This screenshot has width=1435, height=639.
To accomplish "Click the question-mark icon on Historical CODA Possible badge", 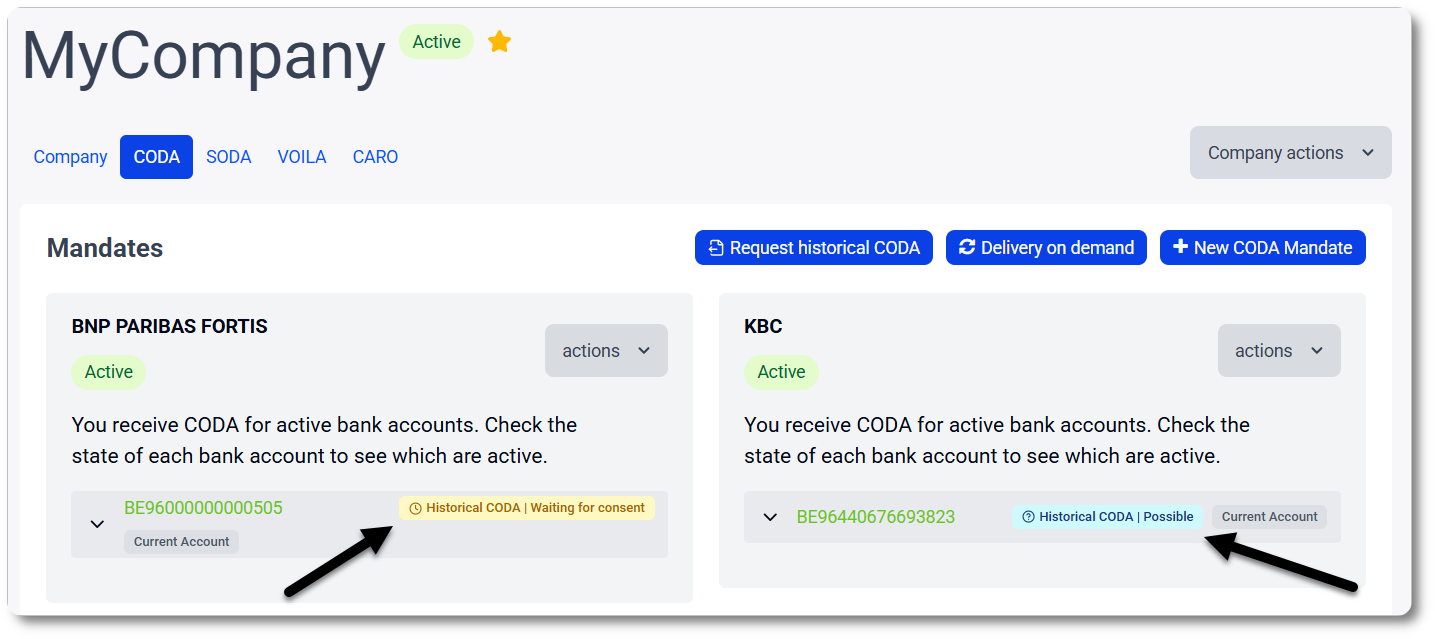I will coord(1027,516).
